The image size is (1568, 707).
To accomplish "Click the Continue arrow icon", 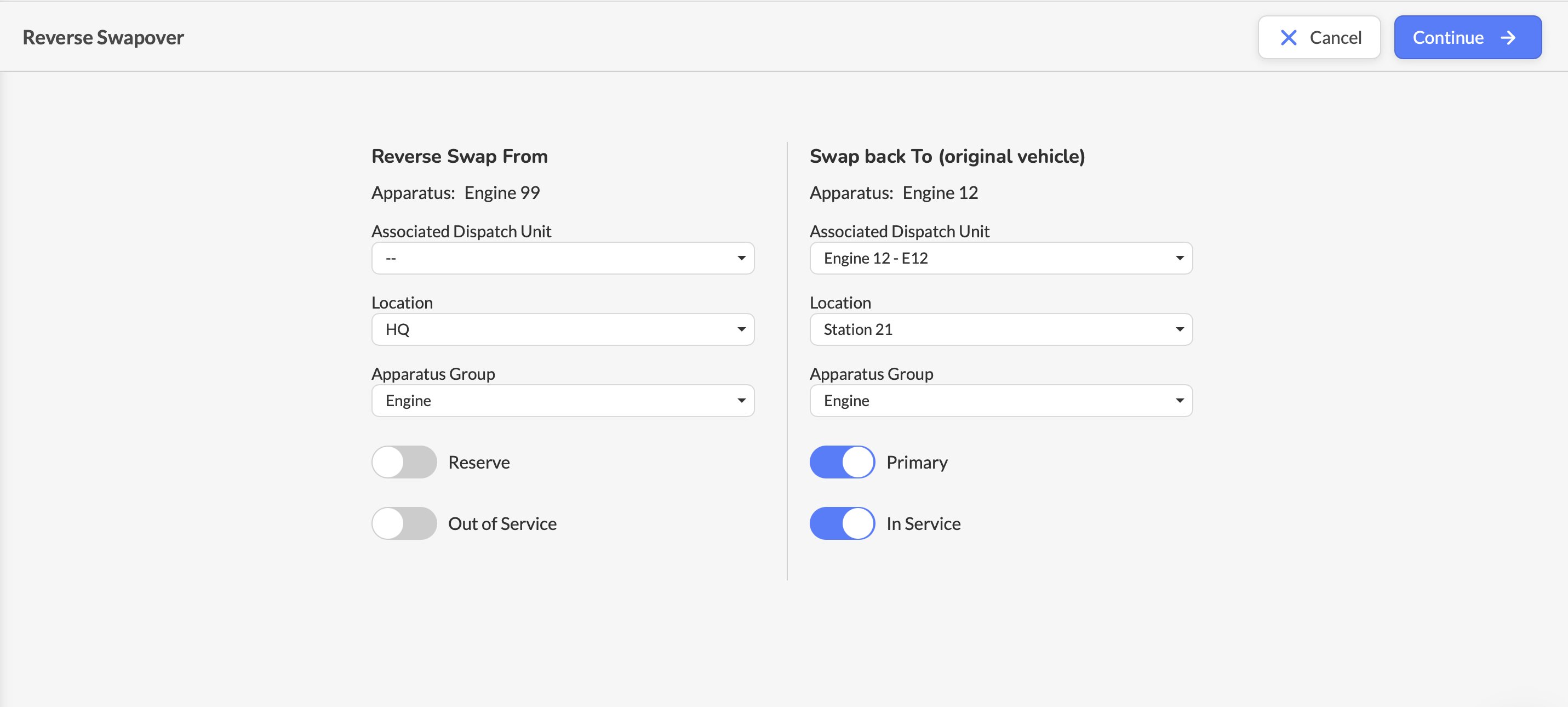I will coord(1508,38).
